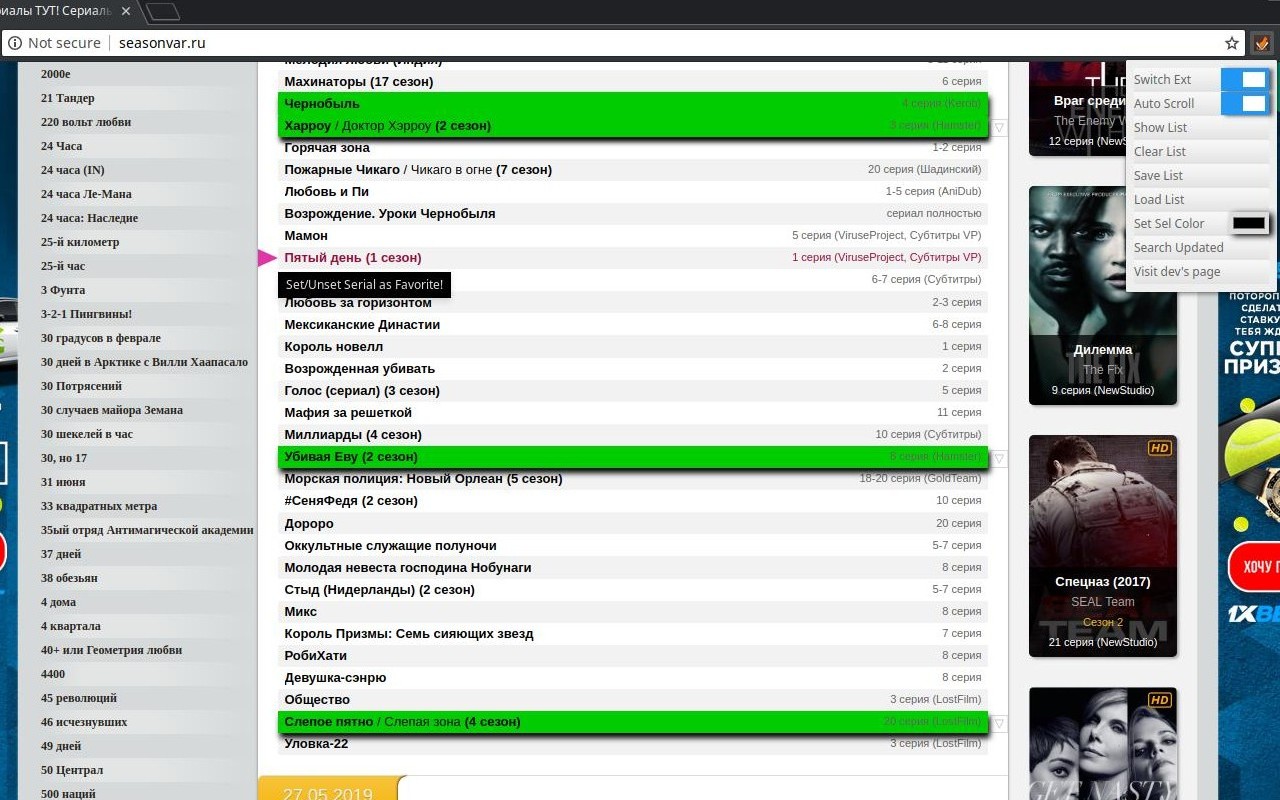Open sidebar entry 35ый отряд Антимагической академии

pos(147,530)
